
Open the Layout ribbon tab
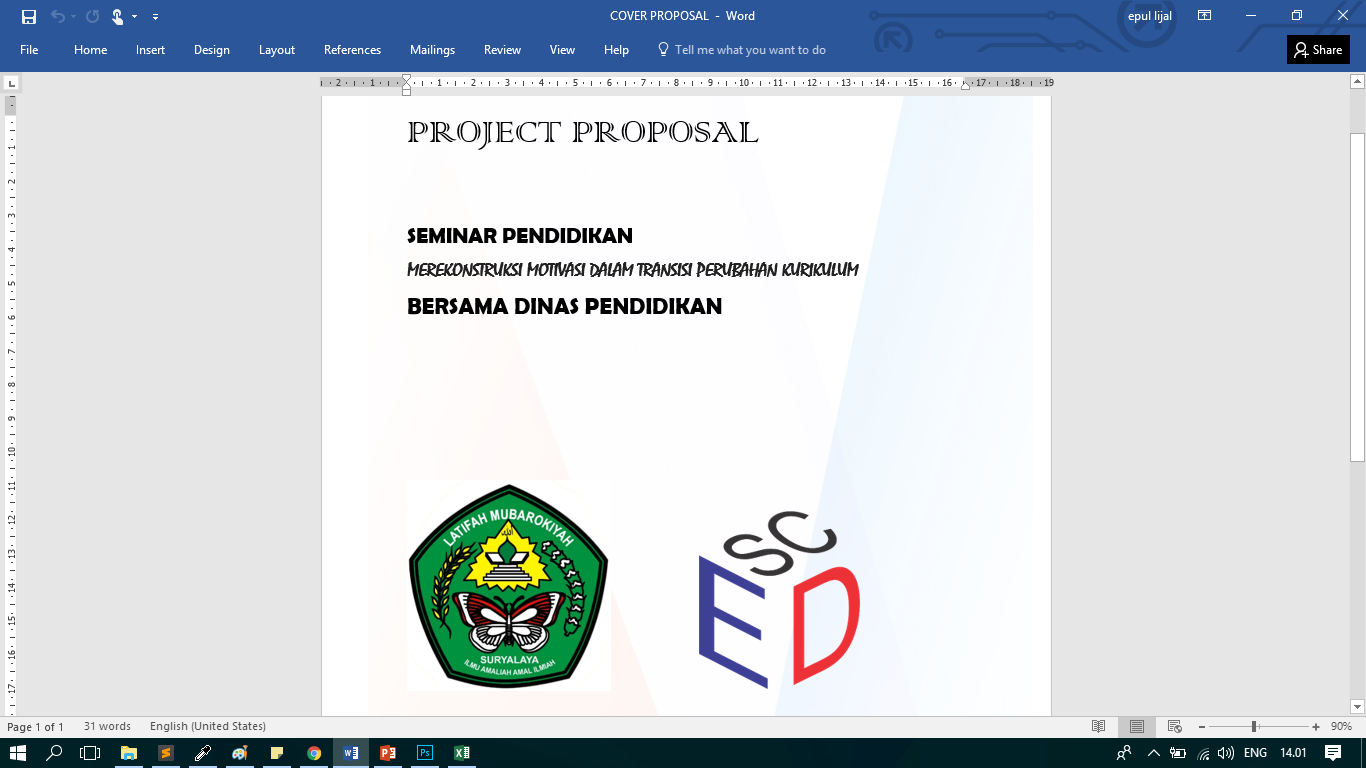coord(277,50)
